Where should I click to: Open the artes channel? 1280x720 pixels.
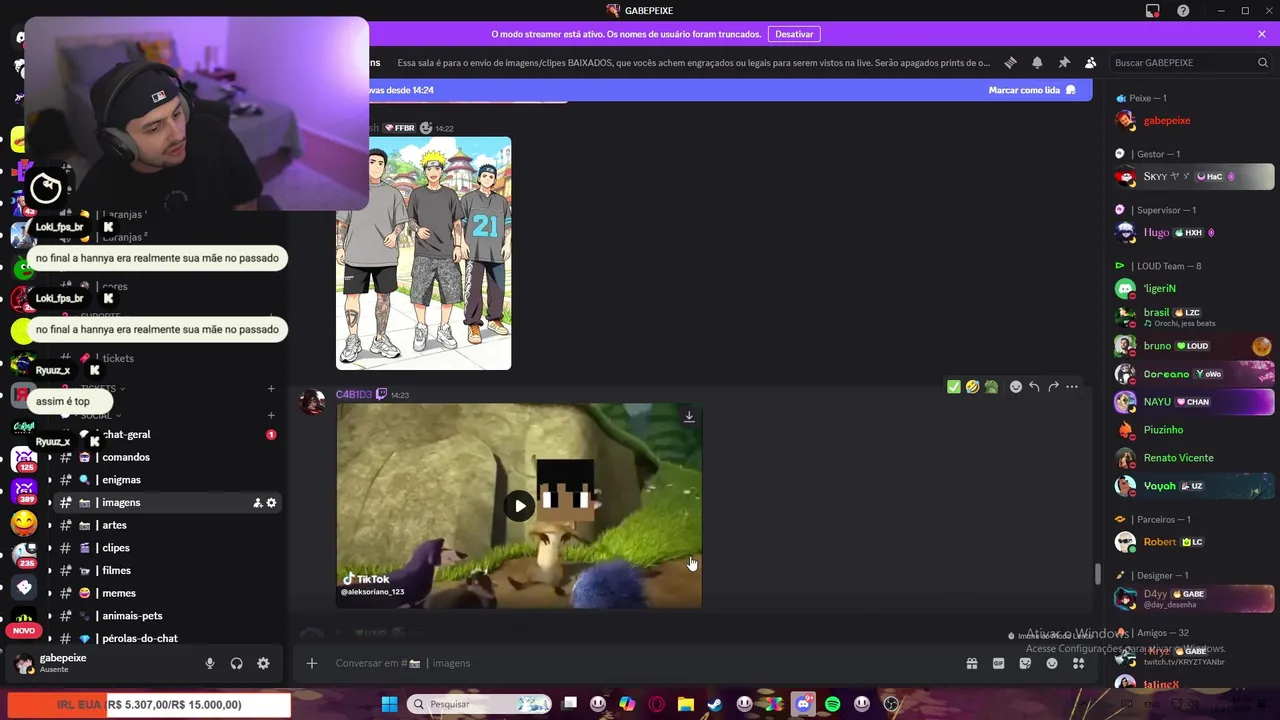[x=165, y=525]
